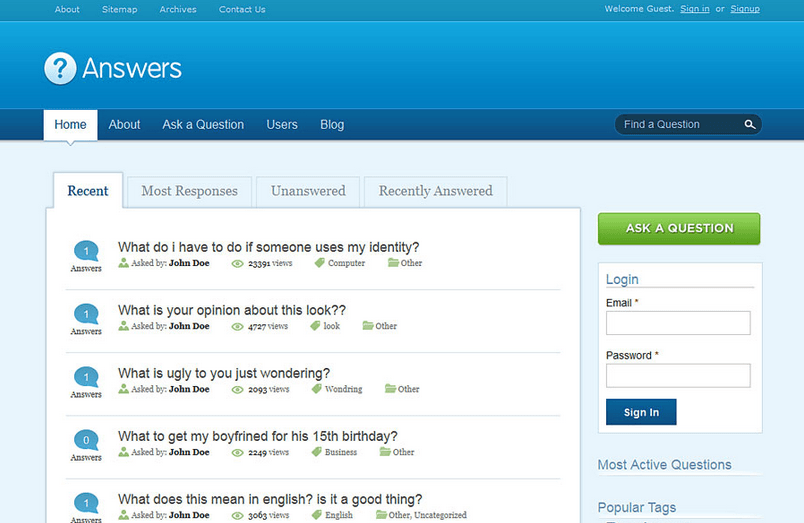Click John Doe author of identity question
The height and width of the screenshot is (523, 804).
pyautogui.click(x=189, y=263)
